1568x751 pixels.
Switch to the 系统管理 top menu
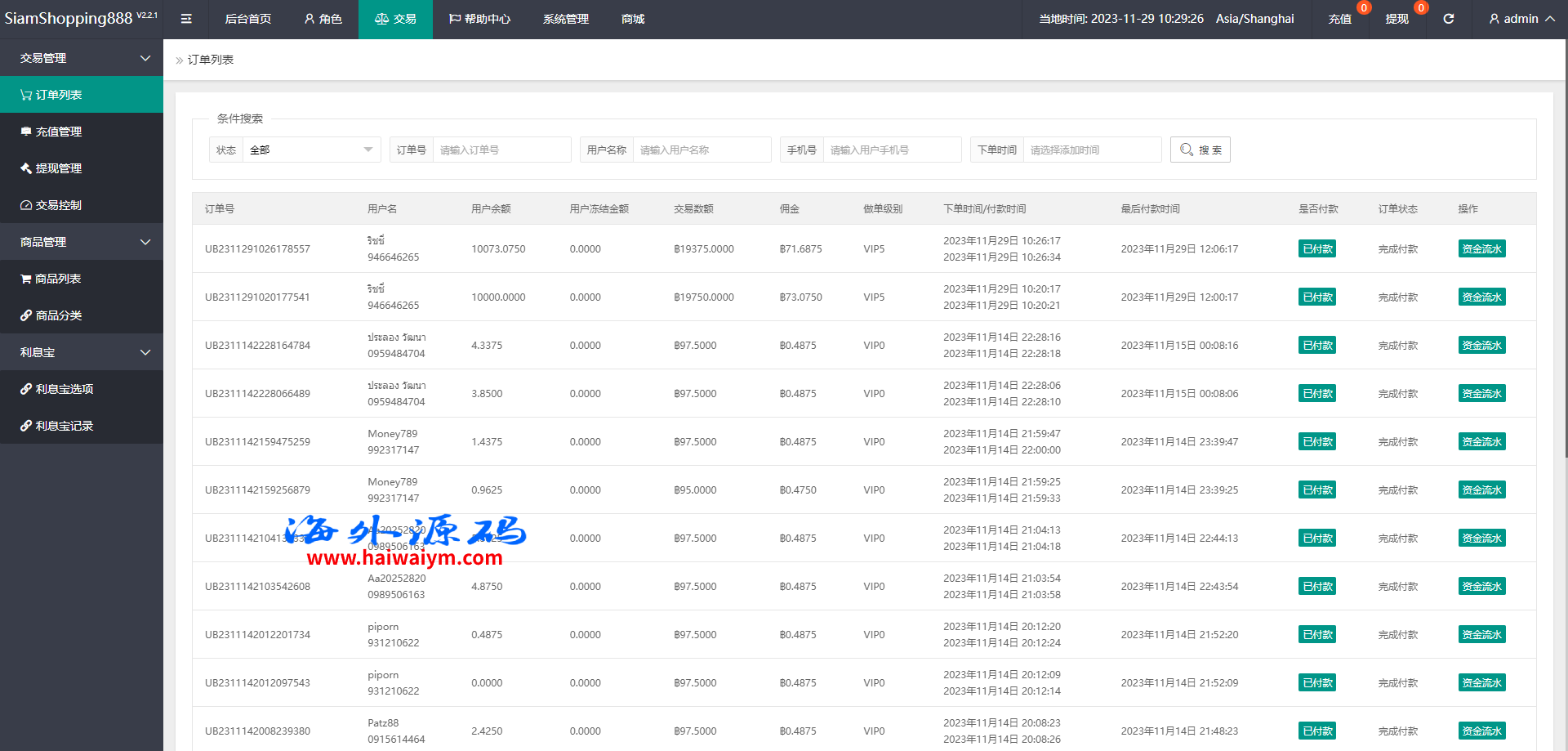click(565, 19)
